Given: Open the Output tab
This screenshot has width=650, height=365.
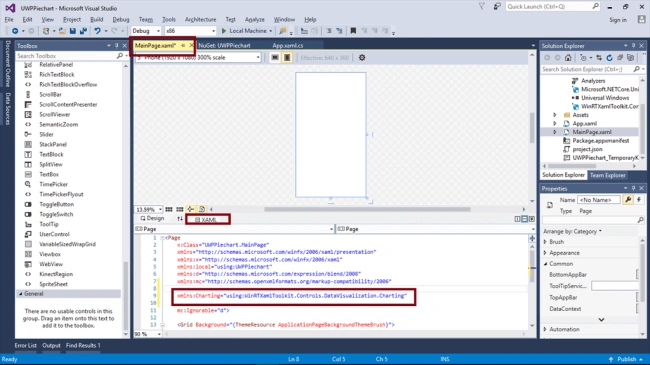Looking at the screenshot, I should [51, 346].
